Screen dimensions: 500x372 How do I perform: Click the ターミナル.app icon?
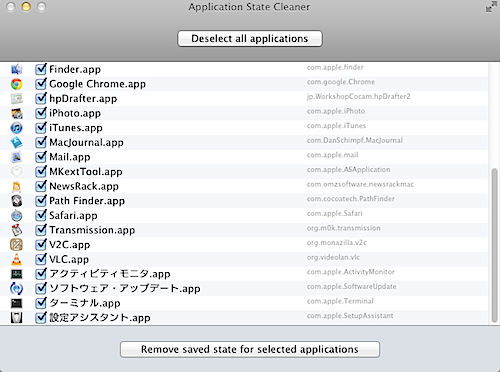point(16,303)
